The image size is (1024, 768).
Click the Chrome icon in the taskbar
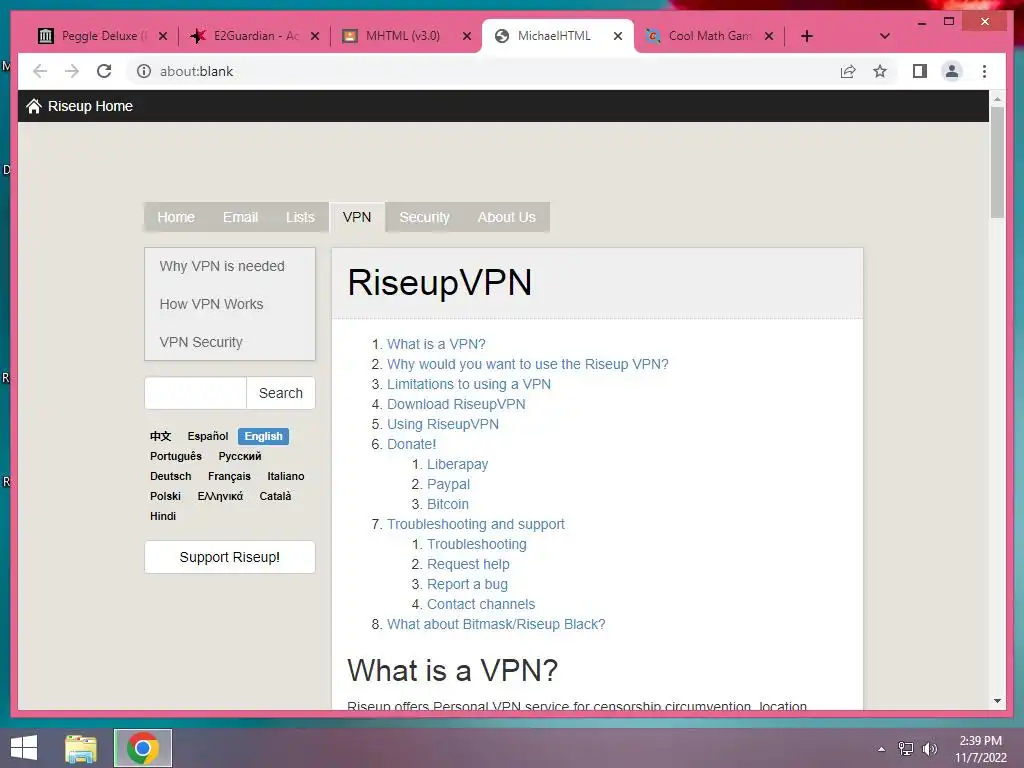point(143,748)
